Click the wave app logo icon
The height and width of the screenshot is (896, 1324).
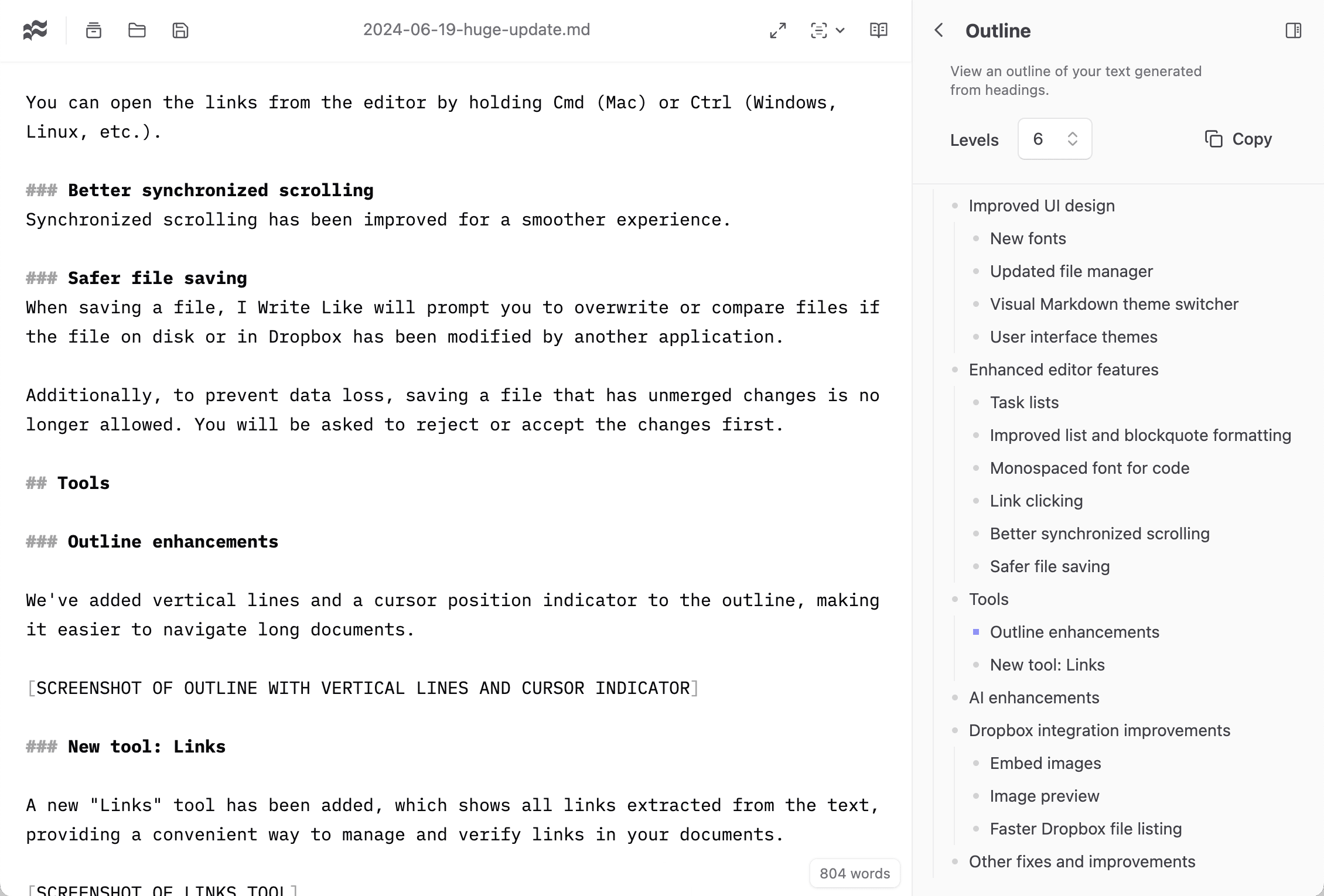(35, 30)
